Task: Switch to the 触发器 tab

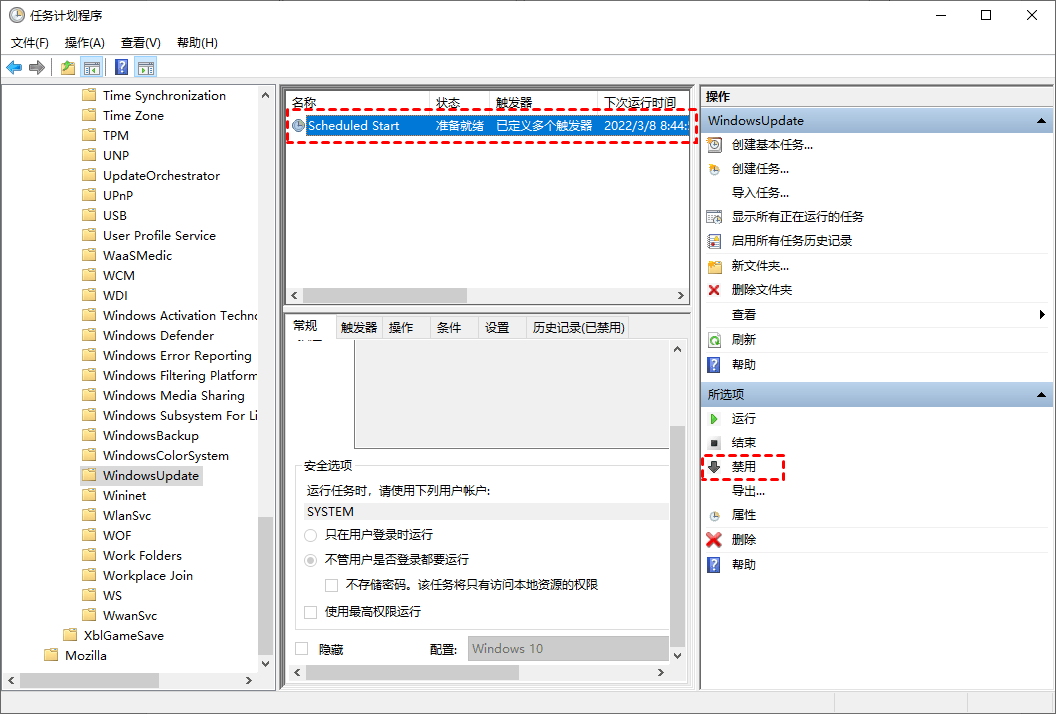Action: tap(359, 327)
